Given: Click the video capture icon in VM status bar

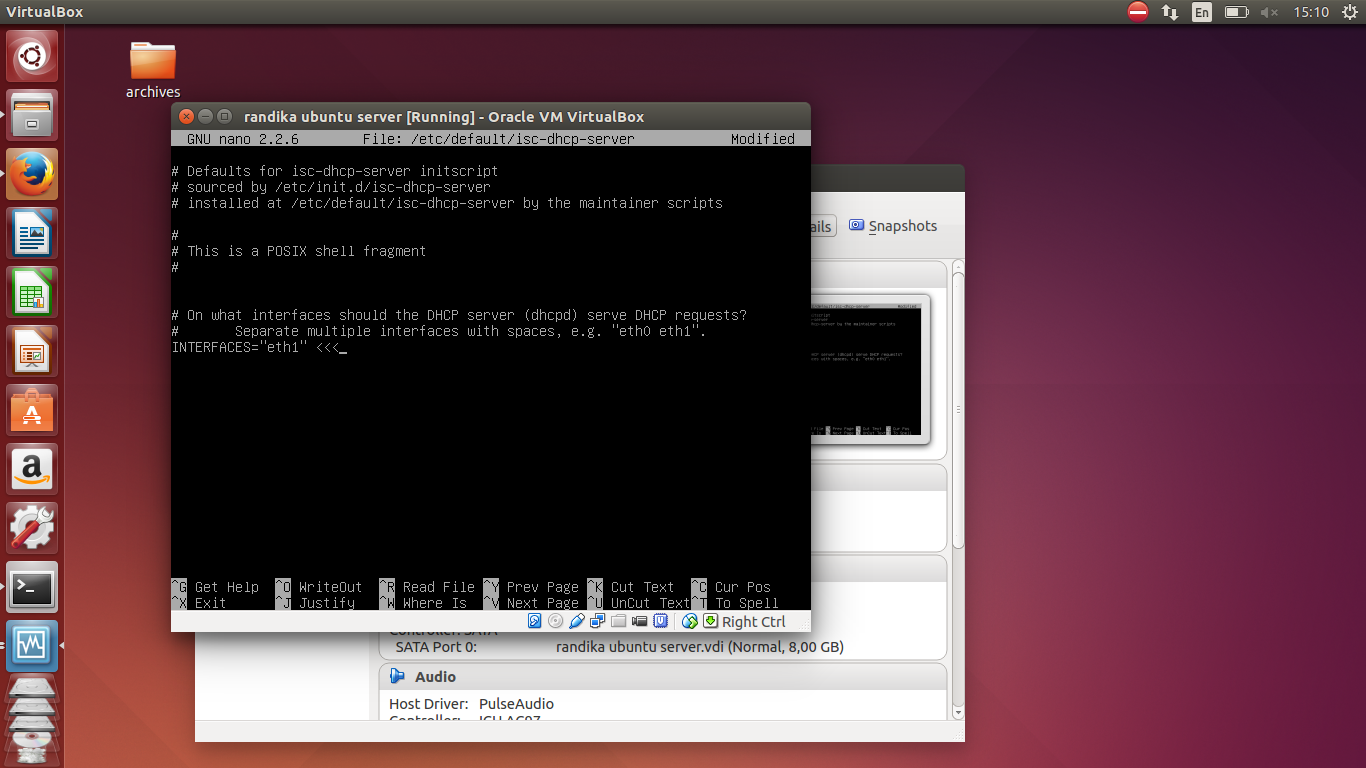Looking at the screenshot, I should click(x=640, y=621).
